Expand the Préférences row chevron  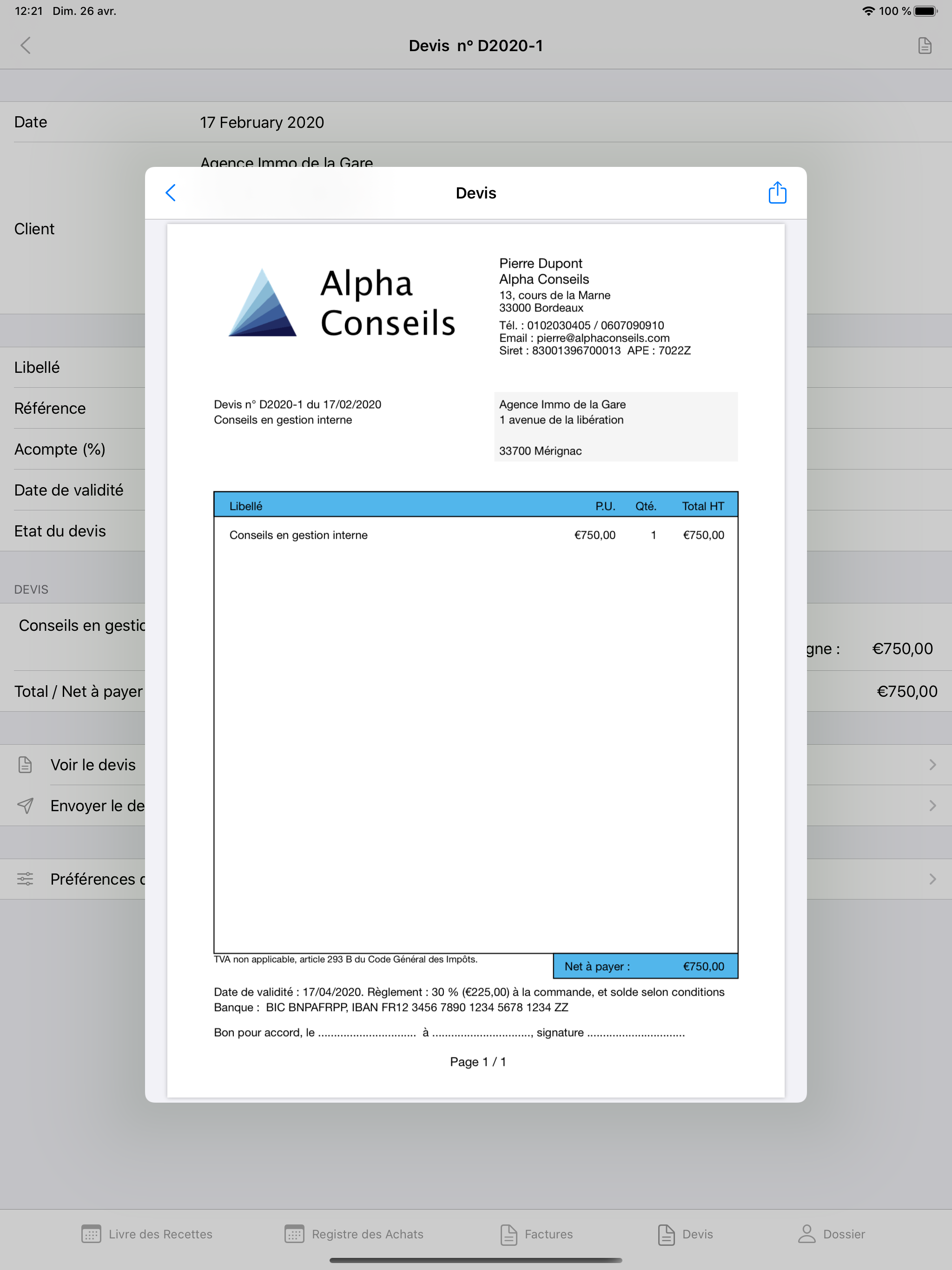(932, 879)
